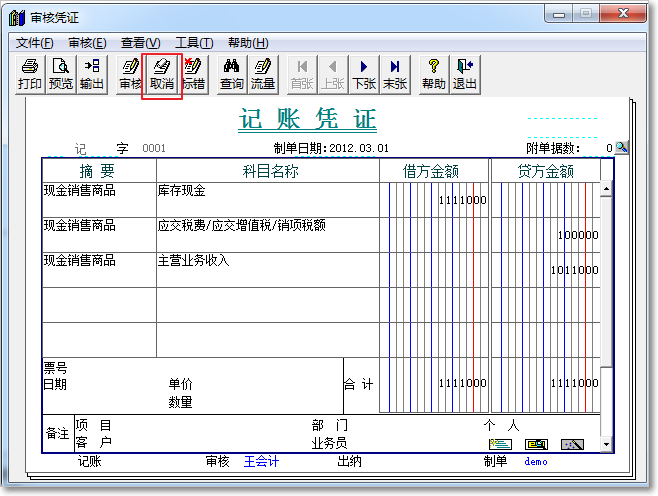Click the 退出 exit toolbar icon
This screenshot has width=658, height=496.
[465, 75]
